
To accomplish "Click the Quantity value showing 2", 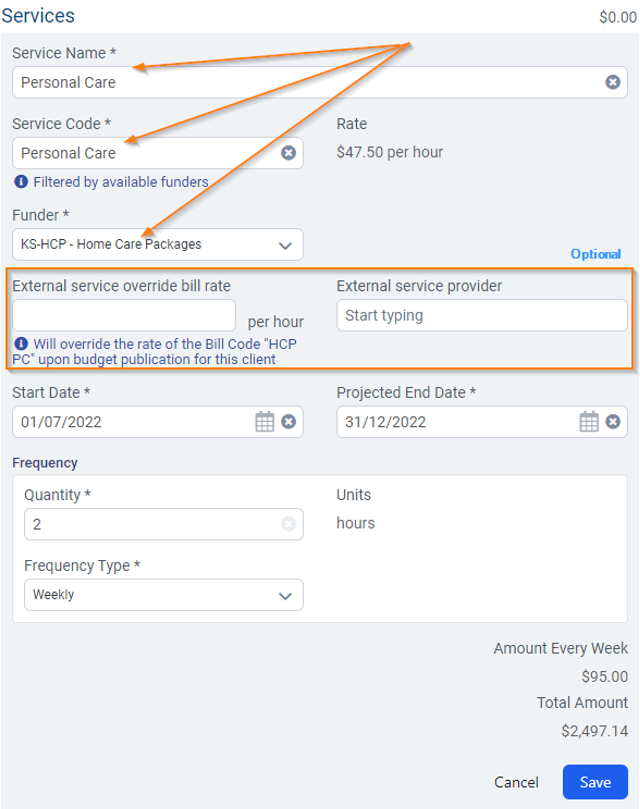I will pyautogui.click(x=120, y=524).
